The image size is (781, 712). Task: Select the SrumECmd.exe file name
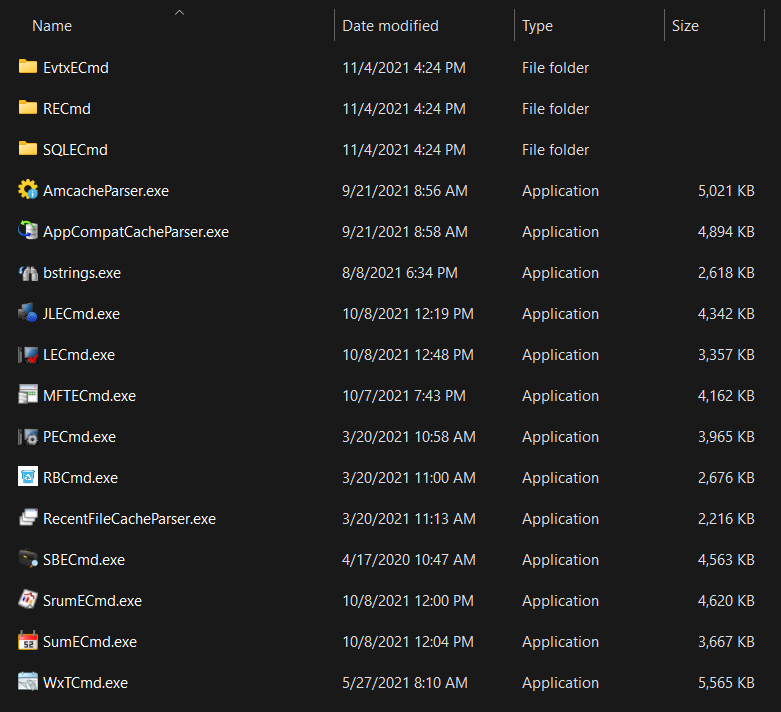point(92,600)
